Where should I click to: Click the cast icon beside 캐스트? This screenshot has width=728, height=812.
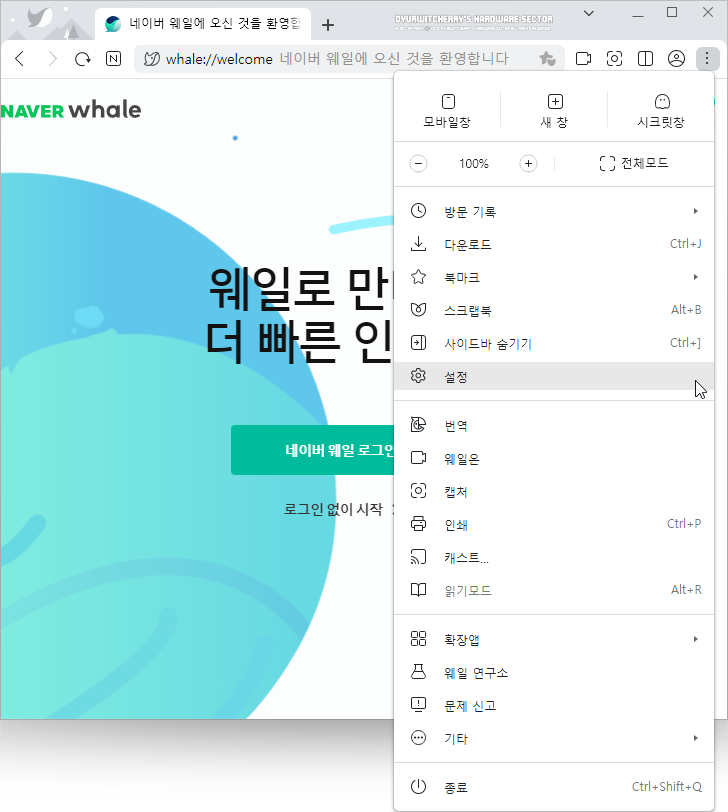[x=418, y=557]
